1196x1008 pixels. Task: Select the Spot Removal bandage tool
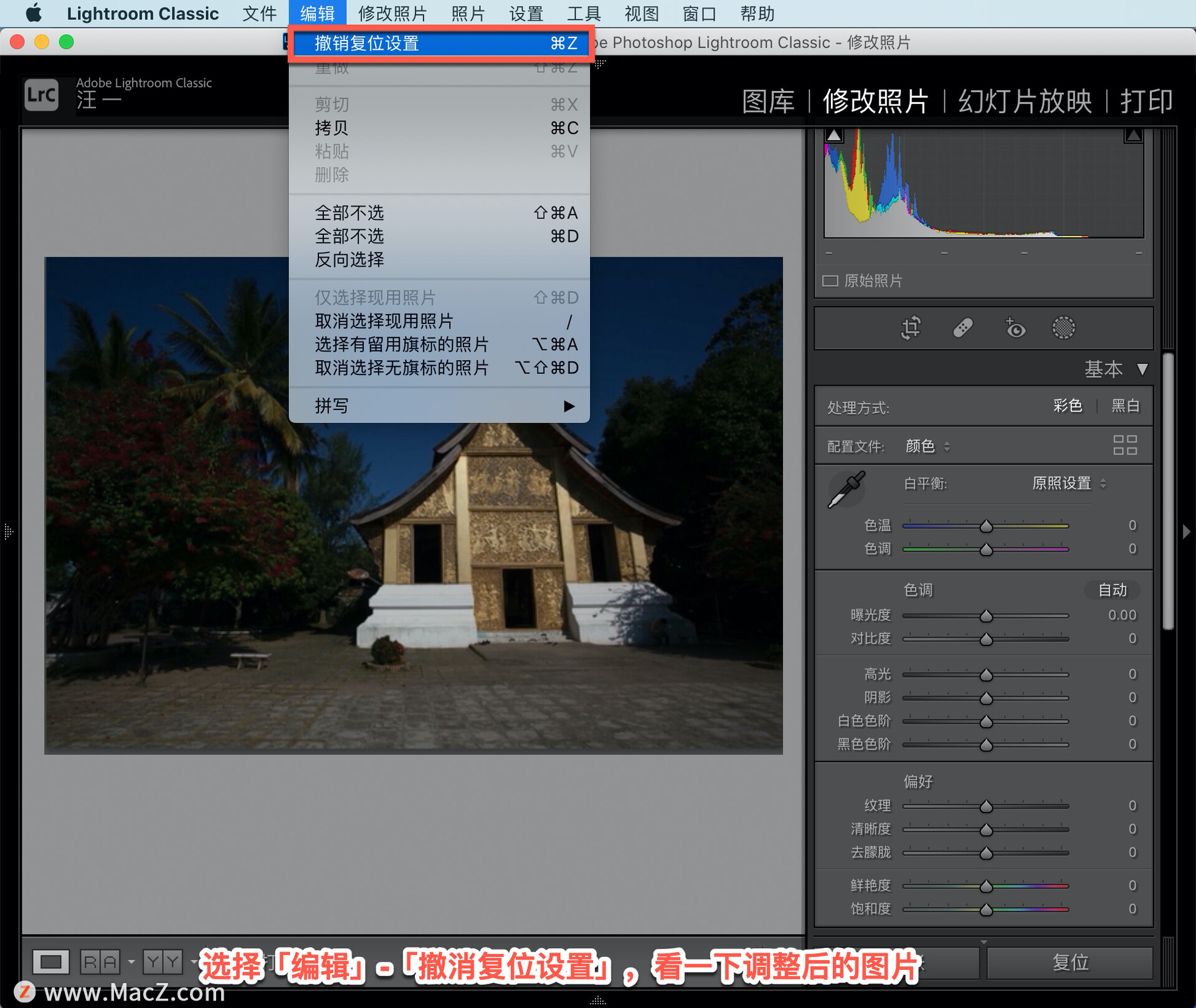coord(962,328)
